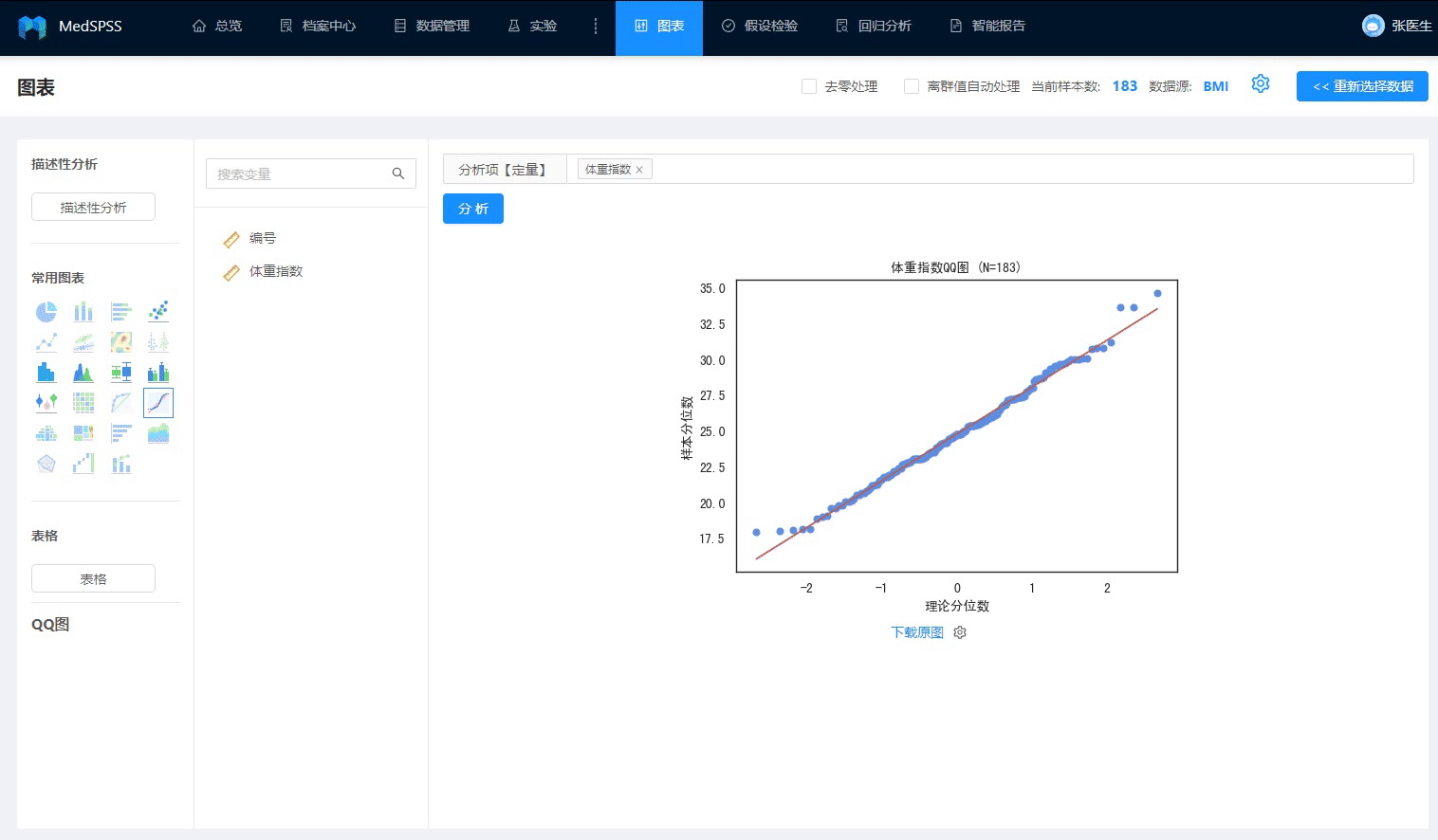The height and width of the screenshot is (840, 1438).
Task: Open the 张医生 user menu
Action: [x=1396, y=27]
